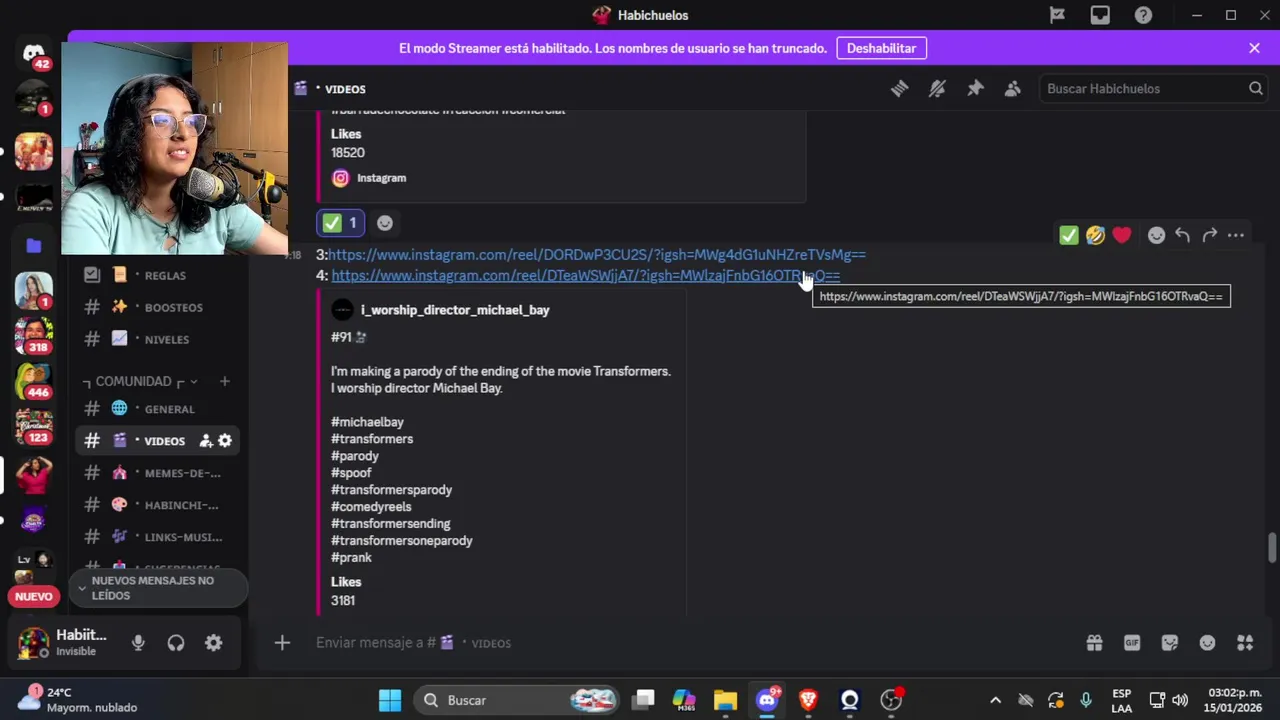The width and height of the screenshot is (1280, 720).
Task: Open pinned messages pin icon
Action: coord(975,89)
